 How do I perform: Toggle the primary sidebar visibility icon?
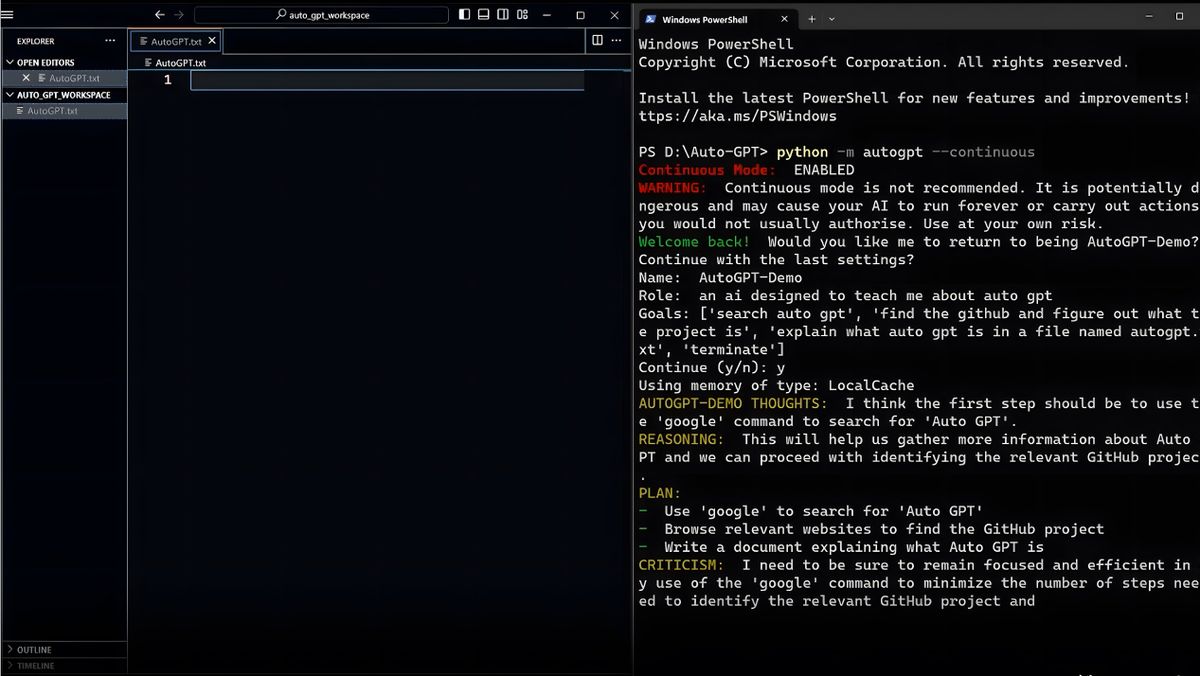[x=464, y=14]
